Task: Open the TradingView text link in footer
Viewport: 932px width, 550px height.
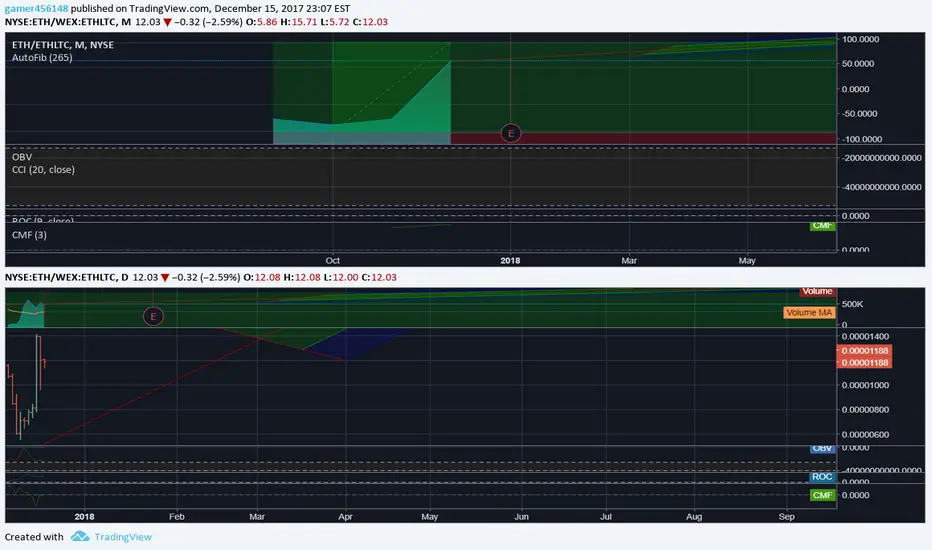Action: tap(123, 537)
